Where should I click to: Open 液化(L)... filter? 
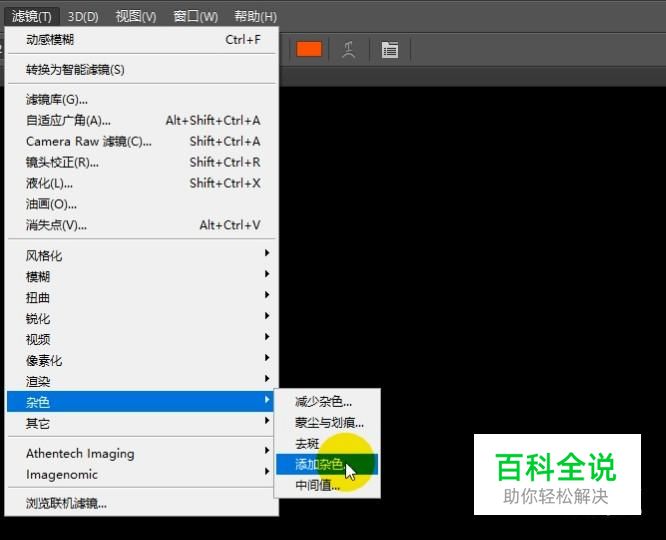[143, 184]
